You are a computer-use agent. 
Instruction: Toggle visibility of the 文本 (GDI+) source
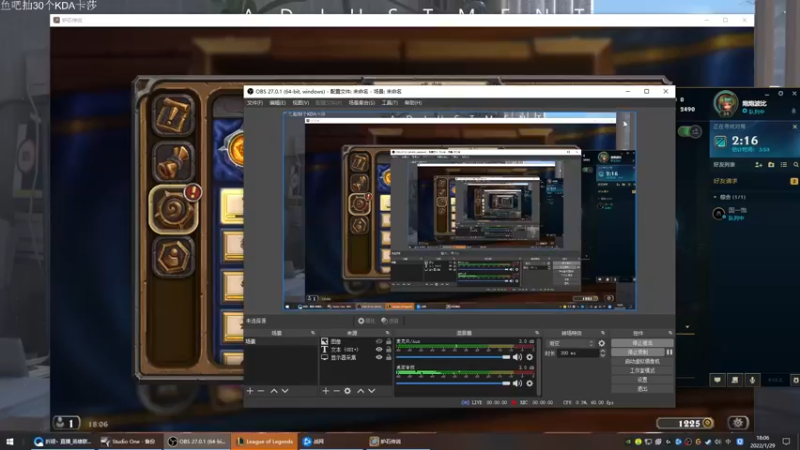(x=379, y=349)
